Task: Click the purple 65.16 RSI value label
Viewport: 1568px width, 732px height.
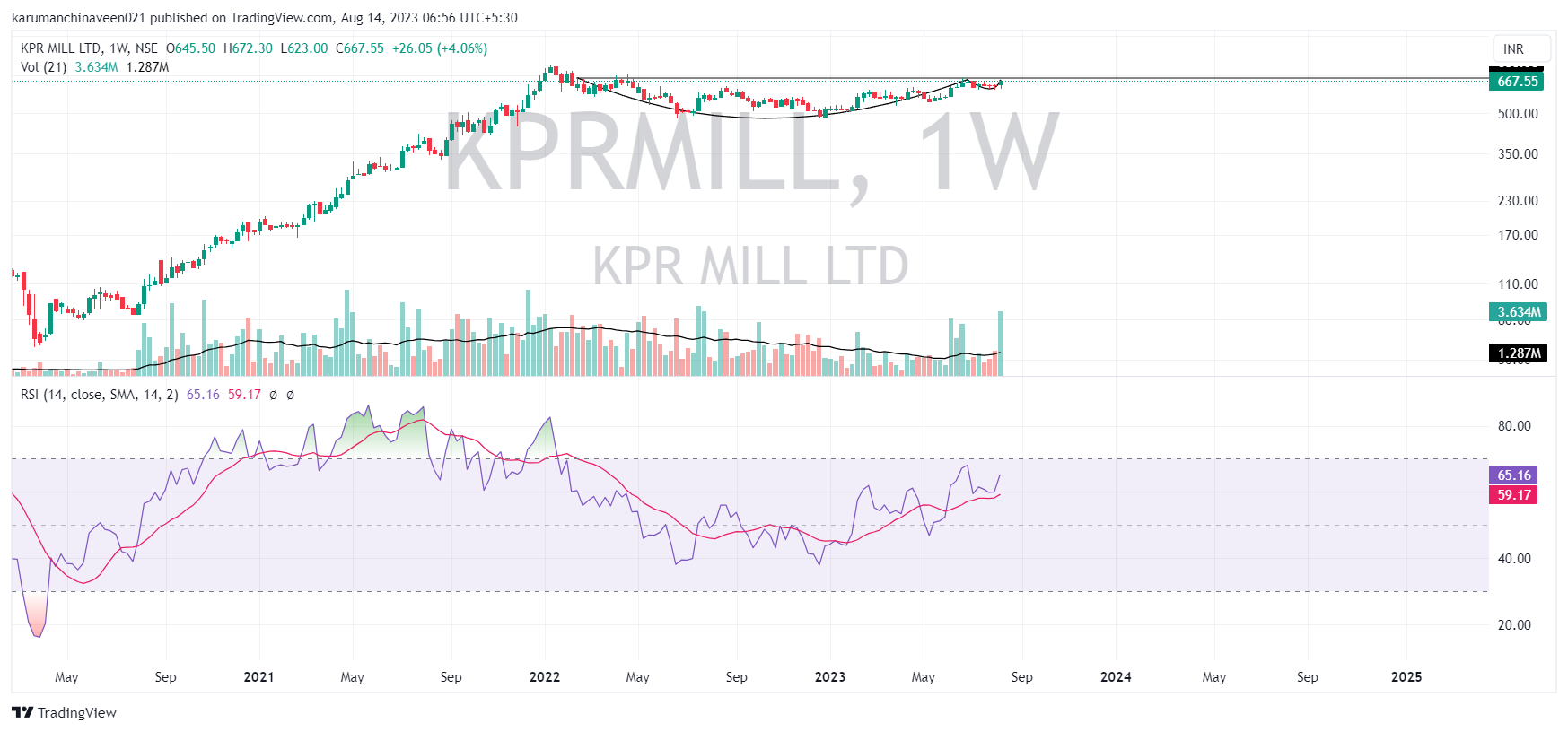Action: point(1513,475)
